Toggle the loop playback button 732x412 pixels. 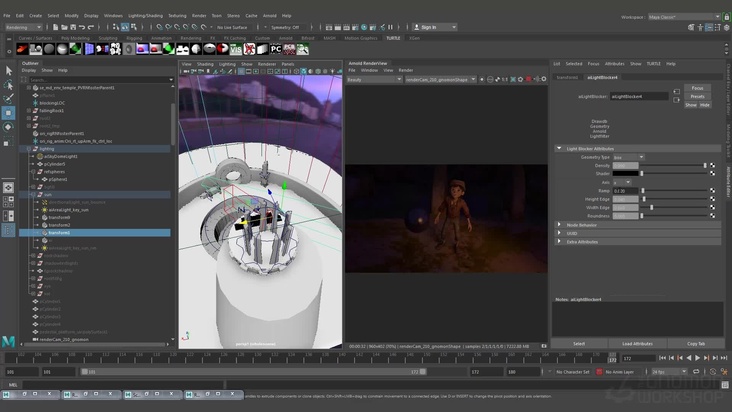point(696,372)
